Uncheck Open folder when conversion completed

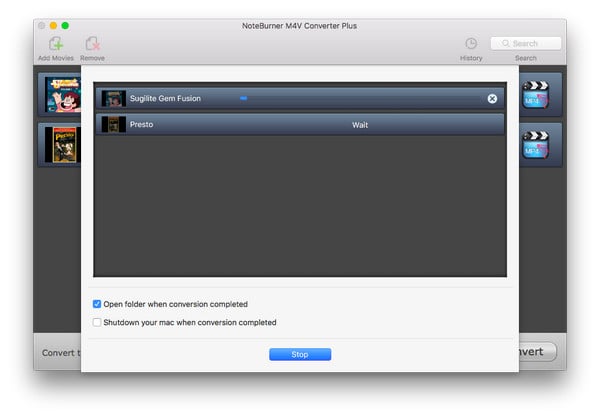97,304
